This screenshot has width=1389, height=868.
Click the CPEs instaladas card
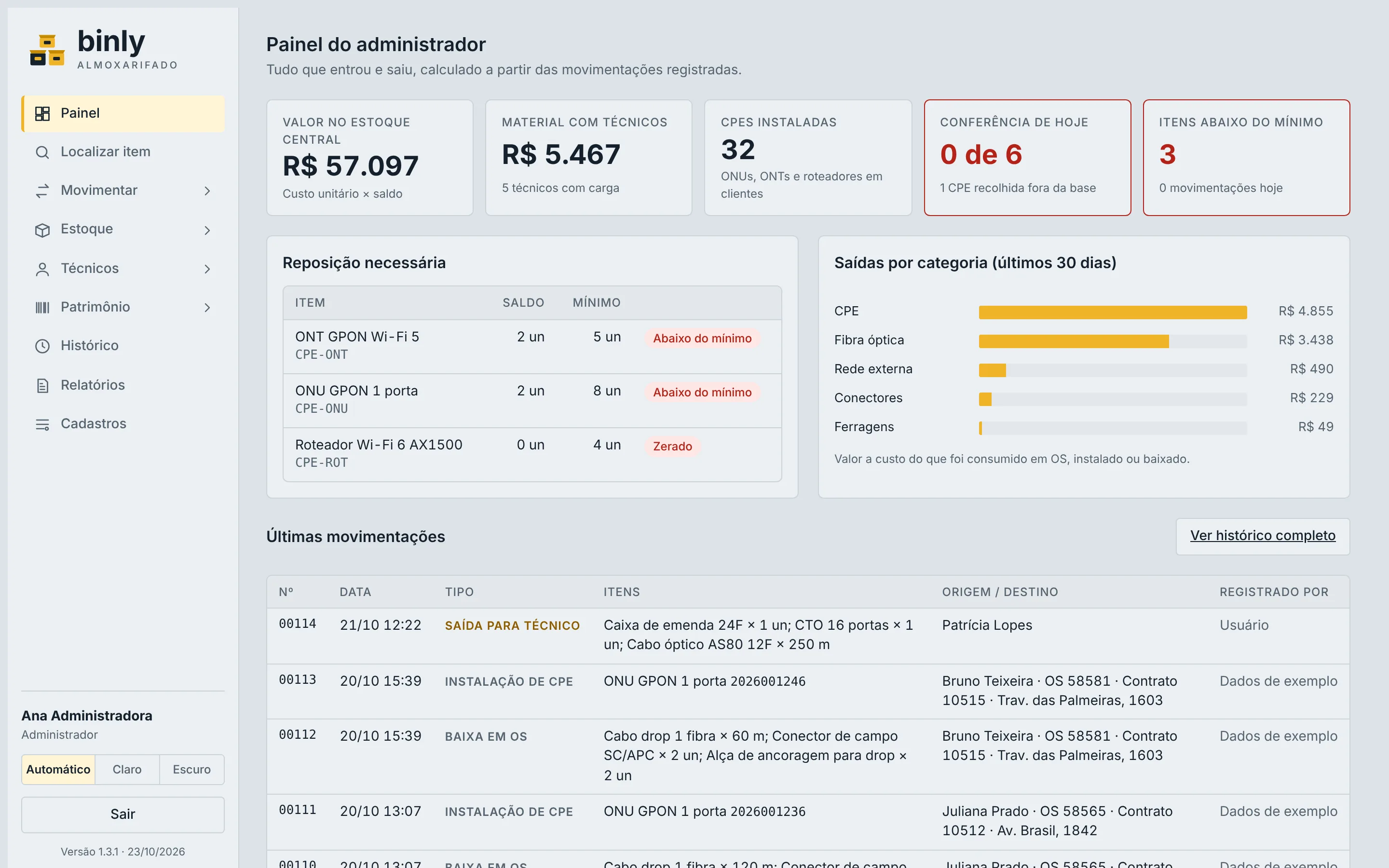tap(807, 157)
